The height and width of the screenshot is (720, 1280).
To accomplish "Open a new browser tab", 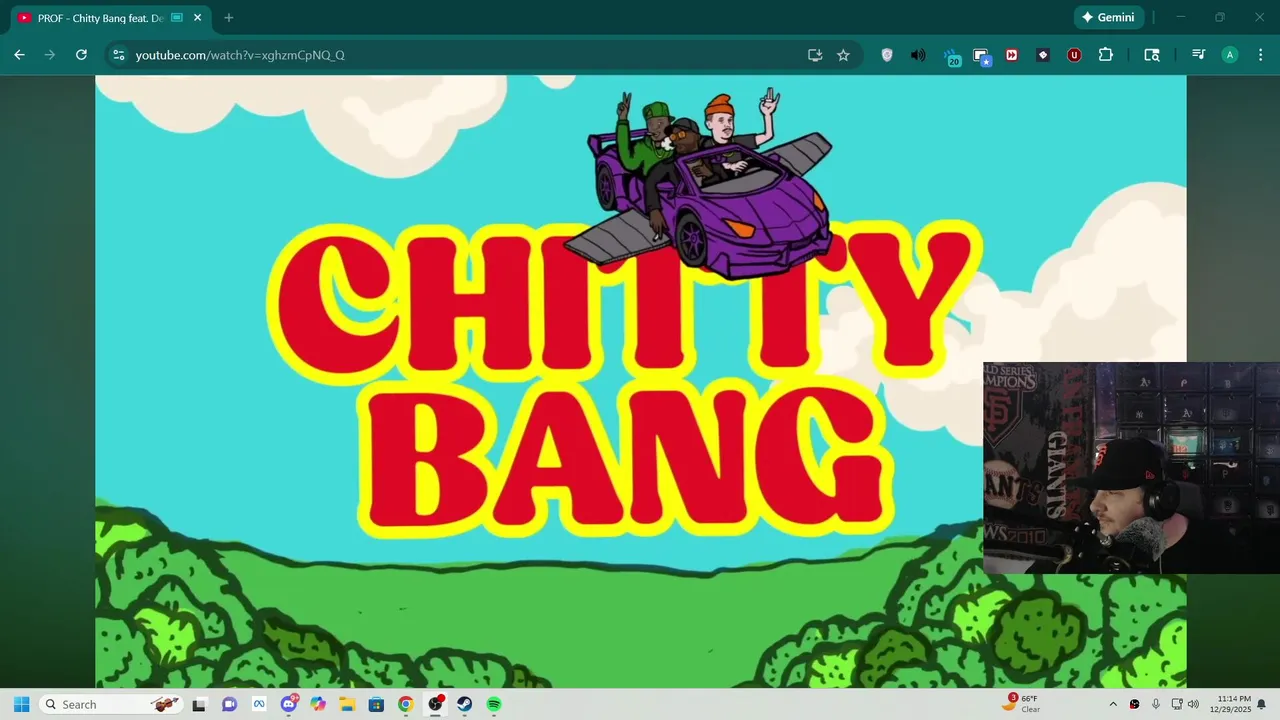I will [229, 18].
